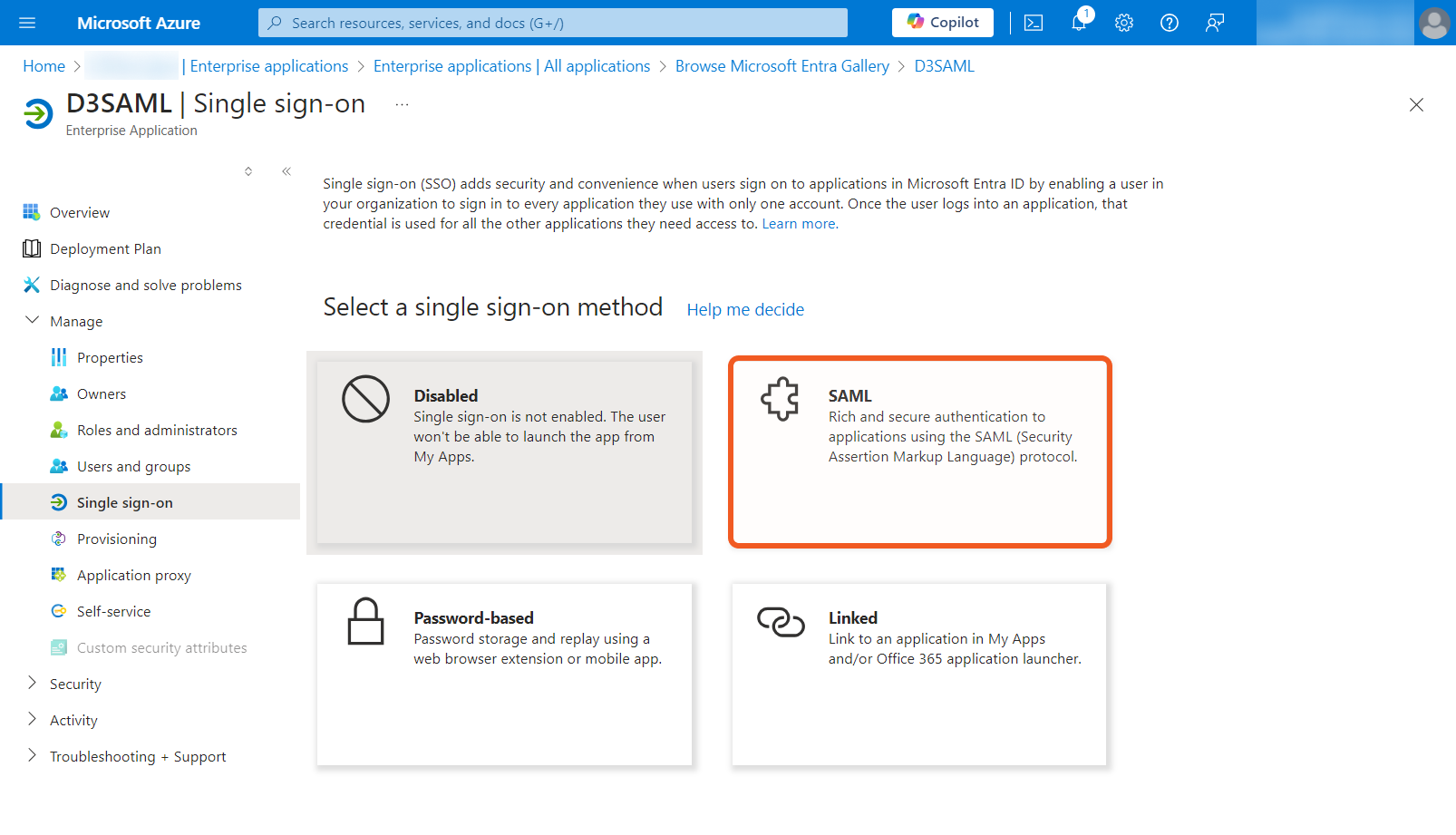Open Provisioning in the sidebar
This screenshot has width=1456, height=835.
[116, 539]
